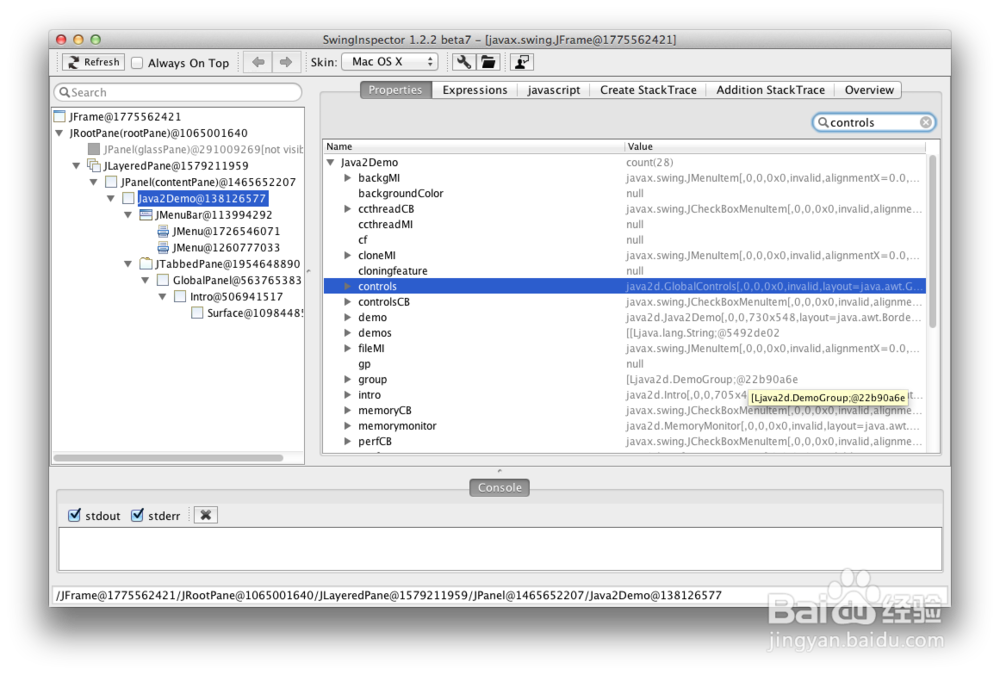Image resolution: width=1000 pixels, height=675 pixels.
Task: Expand the controlsCB property
Action: click(348, 302)
